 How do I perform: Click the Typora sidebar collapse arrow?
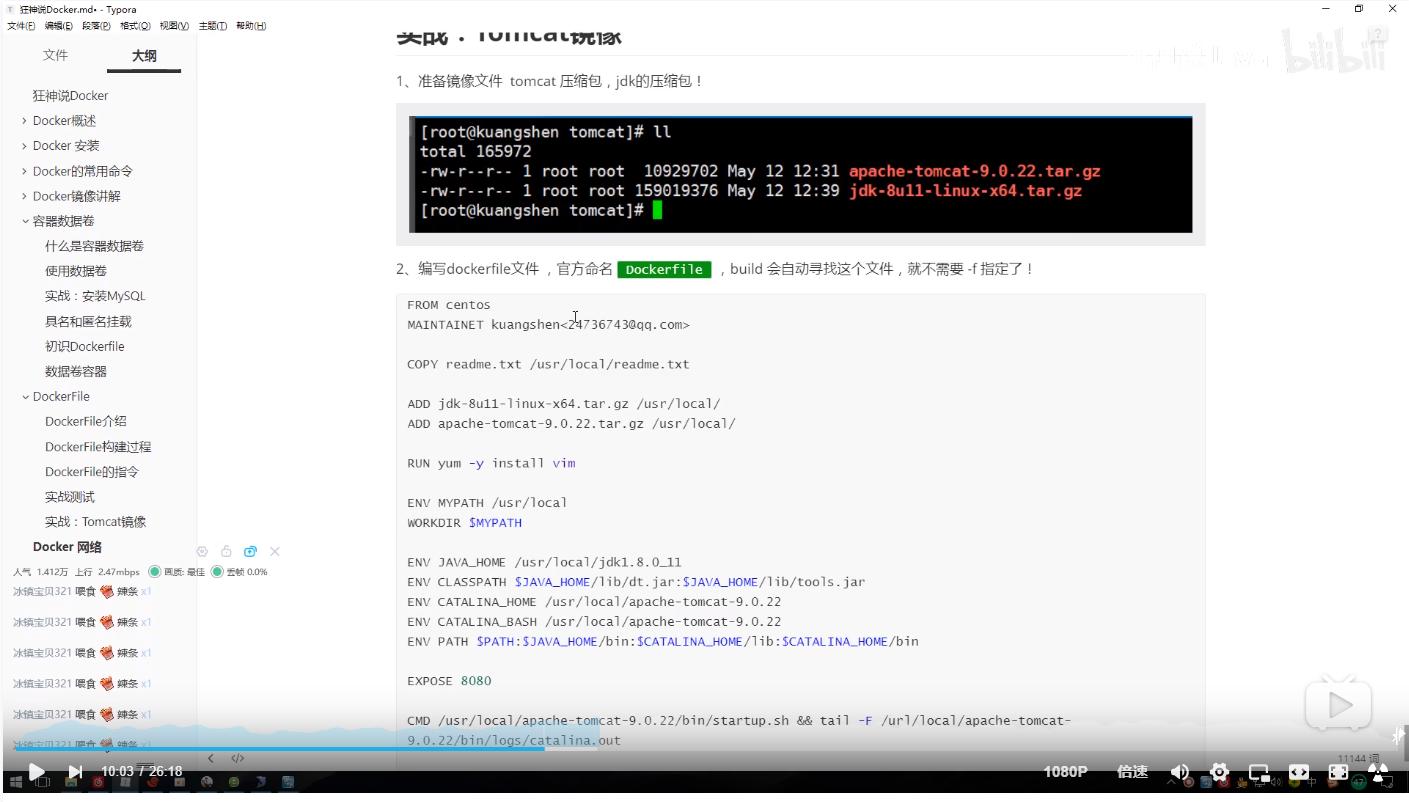coord(210,758)
